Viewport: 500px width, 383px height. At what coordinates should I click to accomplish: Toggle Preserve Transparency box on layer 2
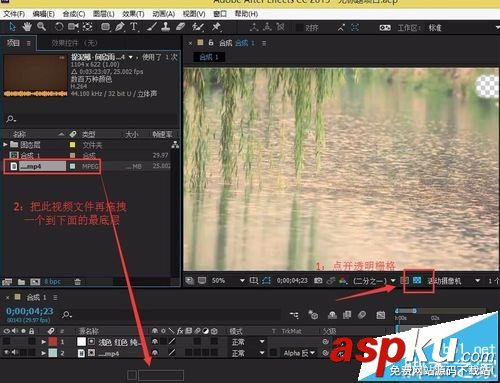point(273,353)
